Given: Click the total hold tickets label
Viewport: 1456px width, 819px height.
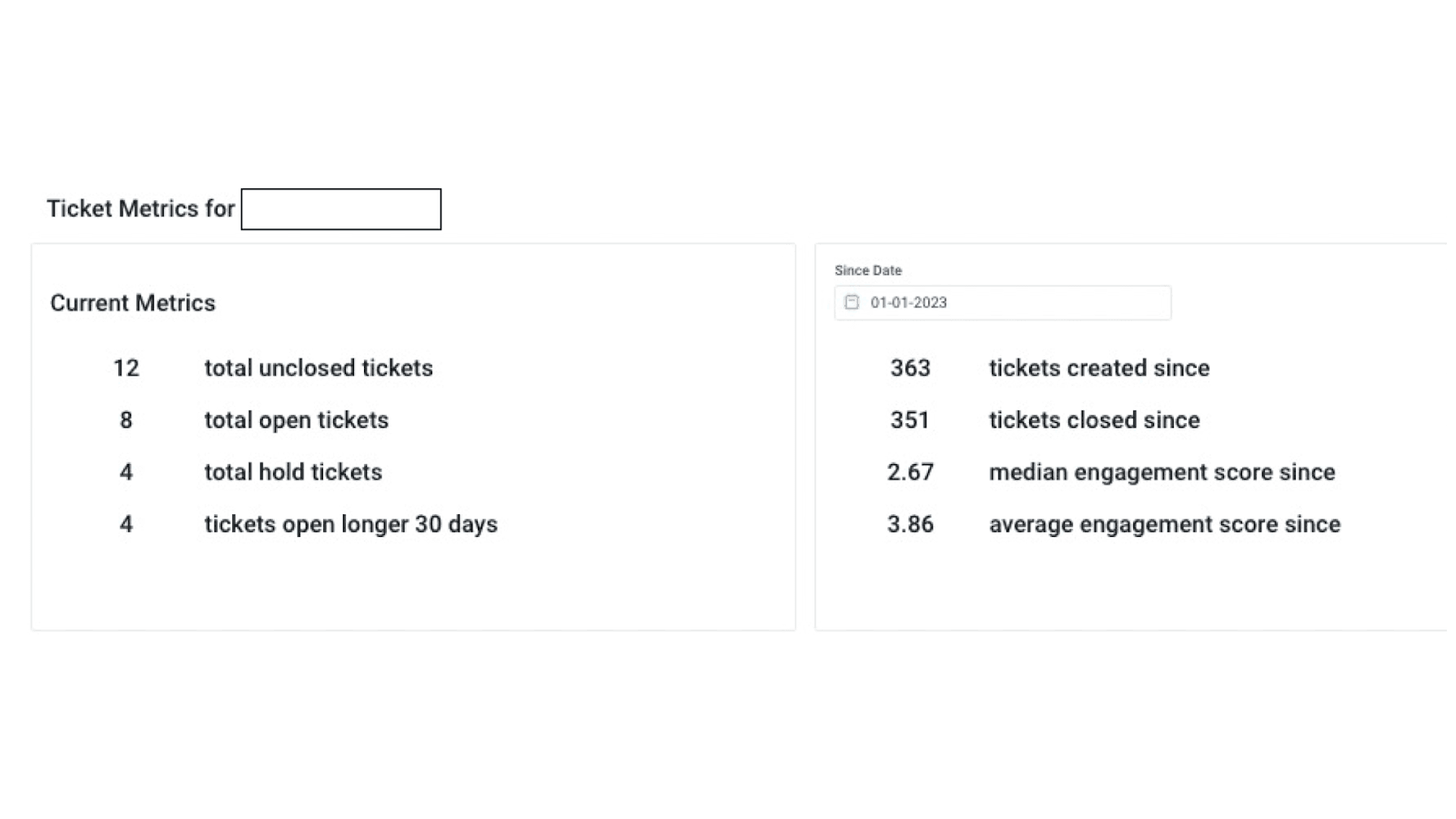Looking at the screenshot, I should pyautogui.click(x=293, y=471).
